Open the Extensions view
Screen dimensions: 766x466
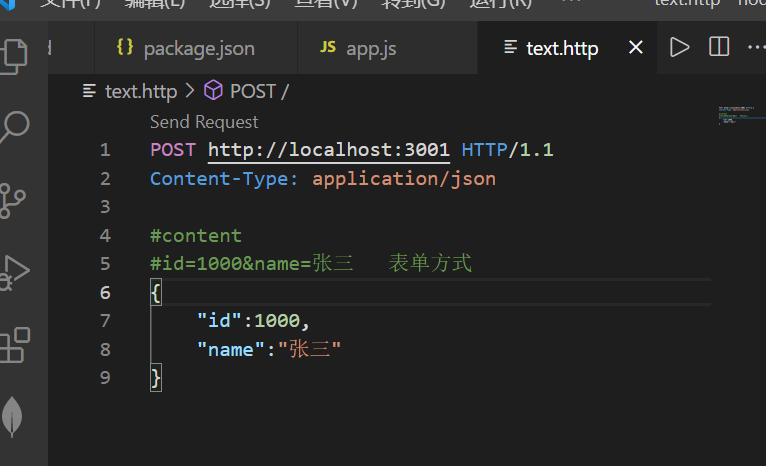click(14, 344)
